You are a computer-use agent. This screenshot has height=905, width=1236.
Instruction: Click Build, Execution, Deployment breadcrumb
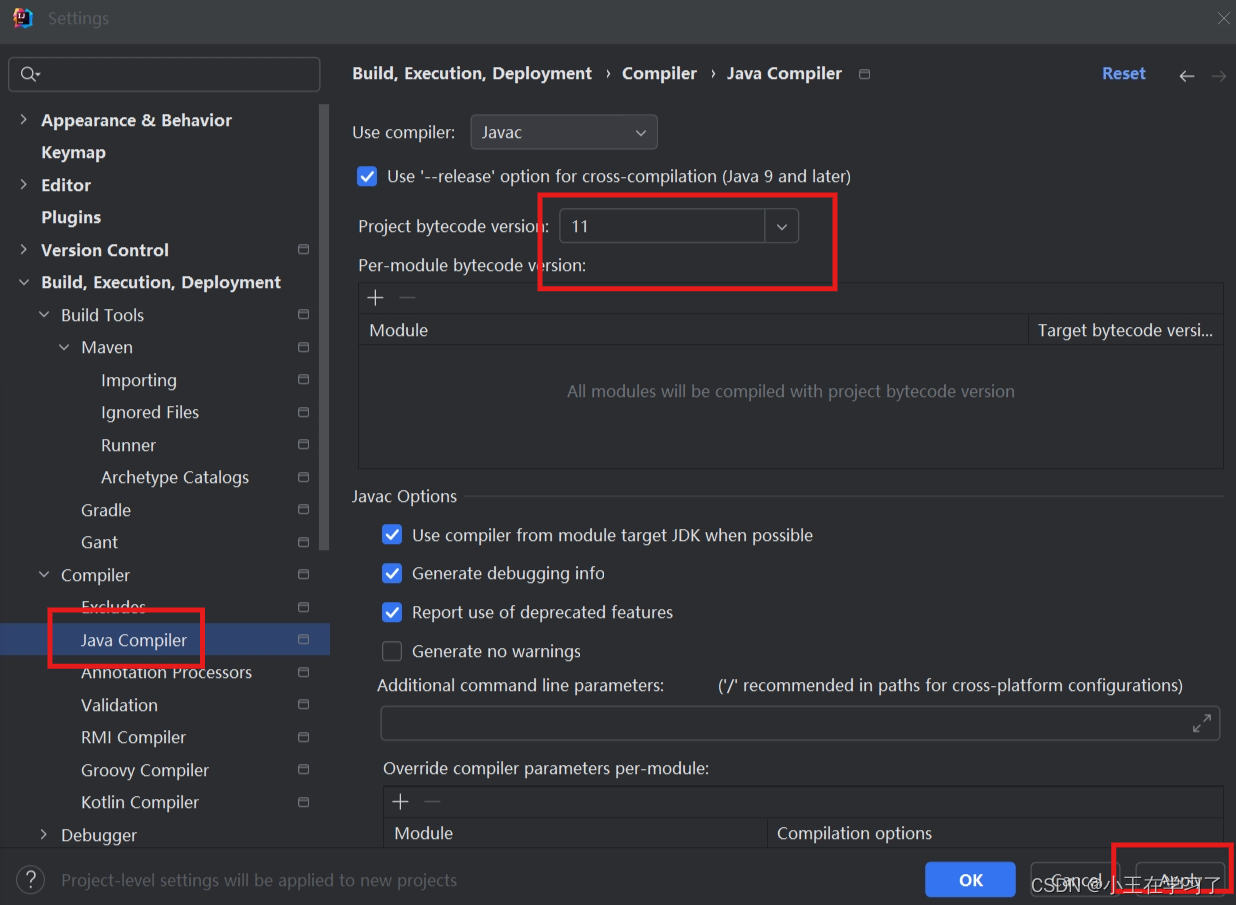tap(472, 74)
